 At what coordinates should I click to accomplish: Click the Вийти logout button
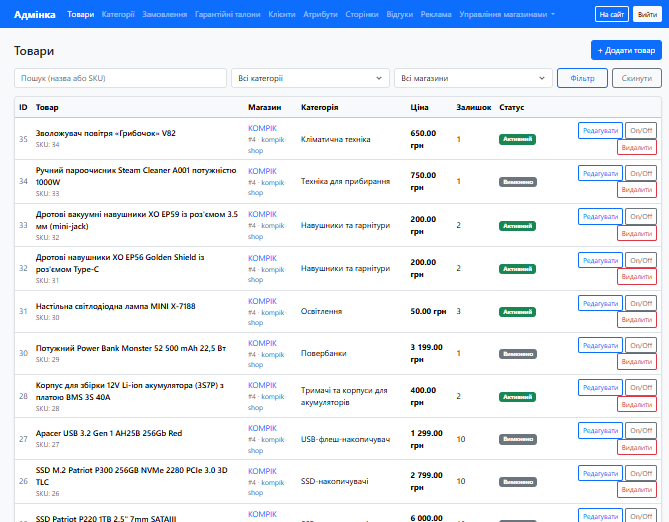pos(647,14)
